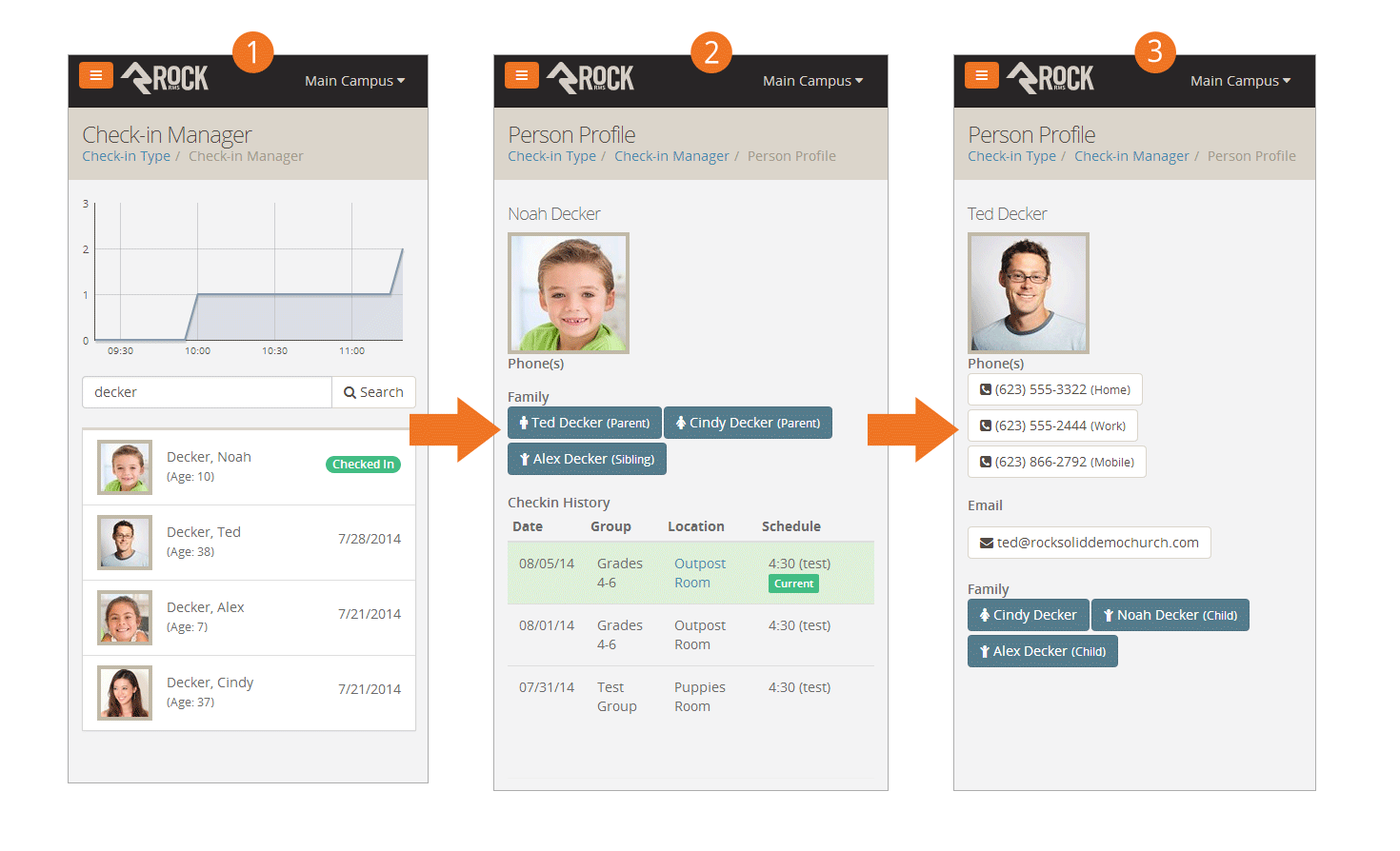The height and width of the screenshot is (851, 1400).
Task: Click Test Group cell in 07/31/14 row
Action: (x=617, y=697)
